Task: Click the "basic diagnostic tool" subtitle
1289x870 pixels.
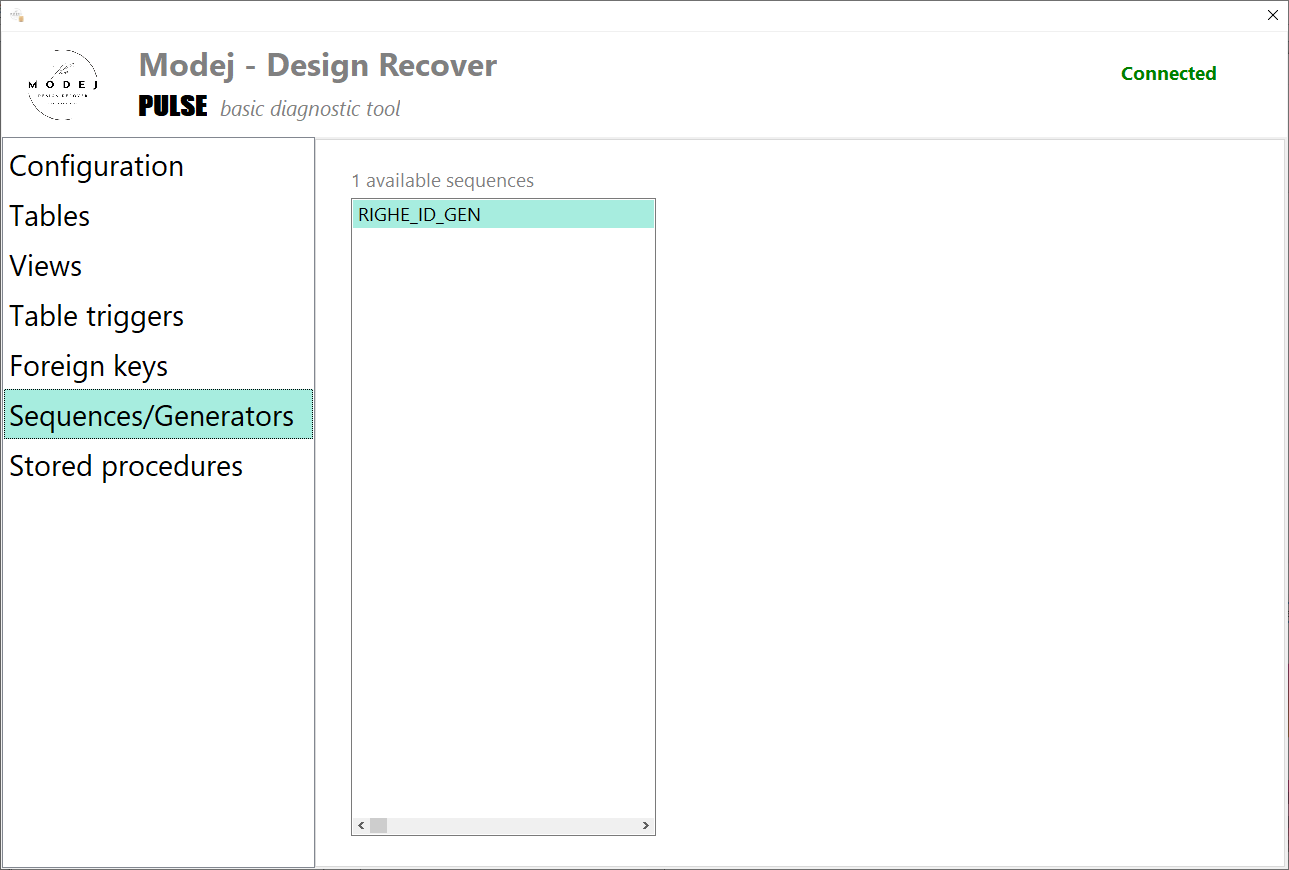Action: (x=310, y=109)
